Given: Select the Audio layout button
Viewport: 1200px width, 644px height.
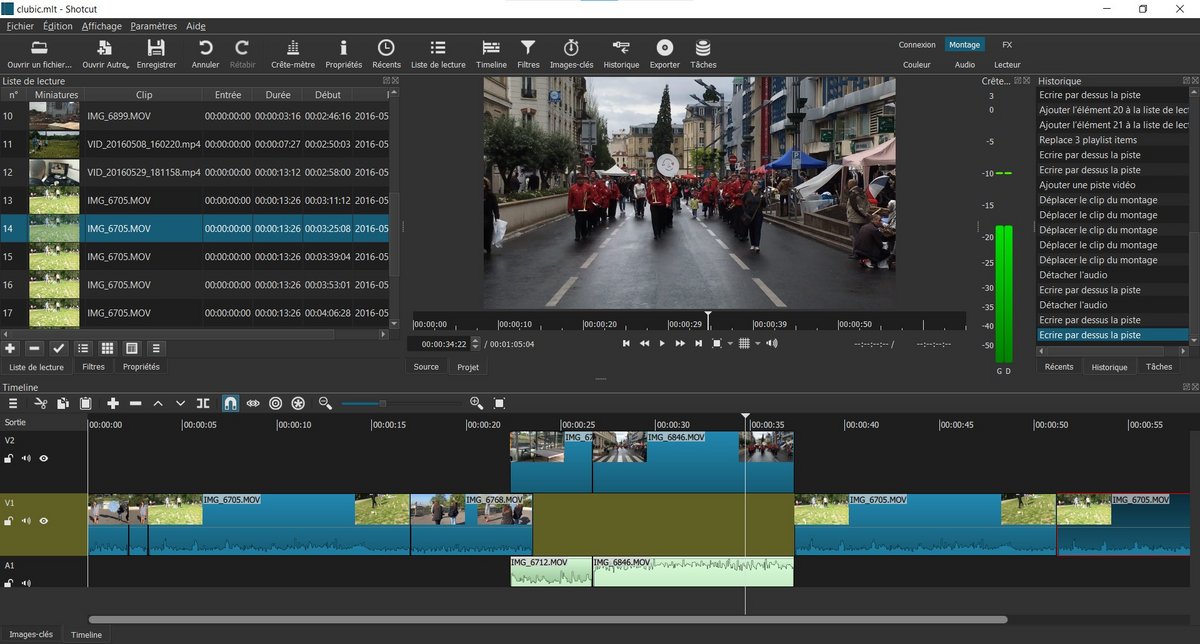Looking at the screenshot, I should click(x=964, y=64).
